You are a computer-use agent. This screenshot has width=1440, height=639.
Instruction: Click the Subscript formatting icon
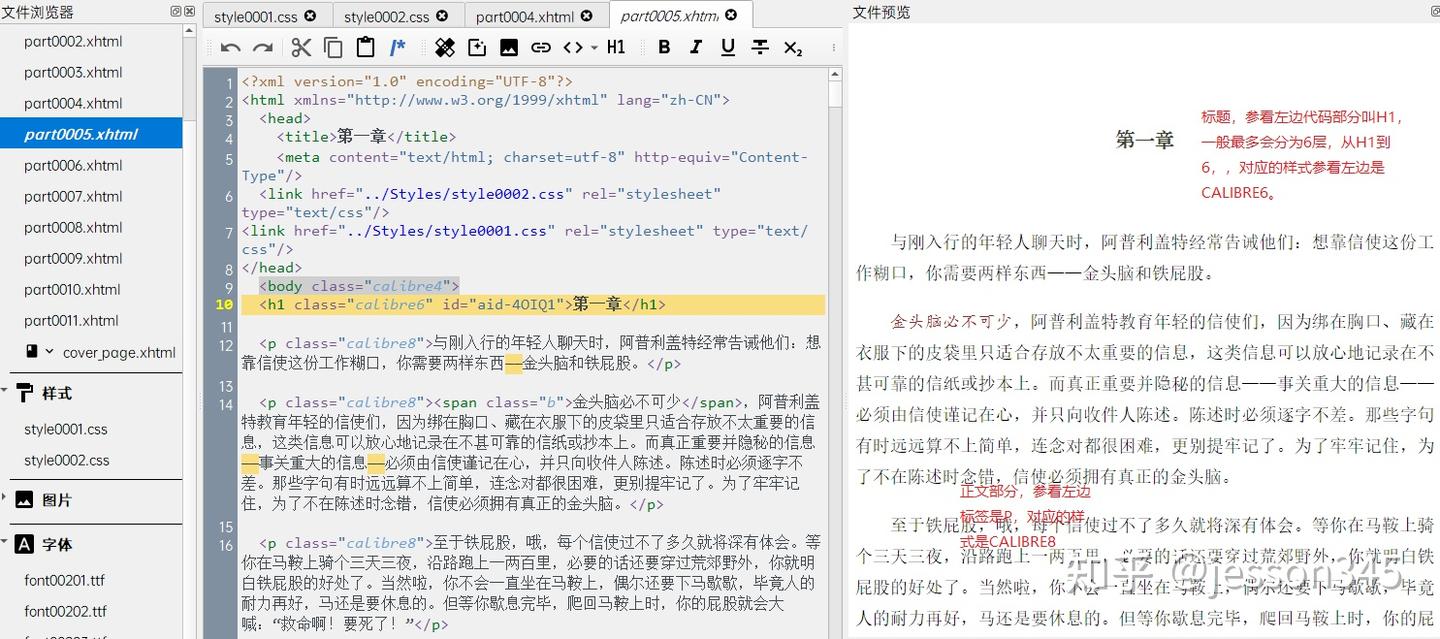pyautogui.click(x=792, y=47)
